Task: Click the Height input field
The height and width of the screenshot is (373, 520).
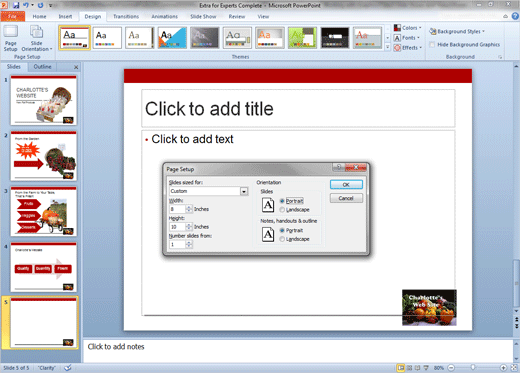Action: point(177,227)
